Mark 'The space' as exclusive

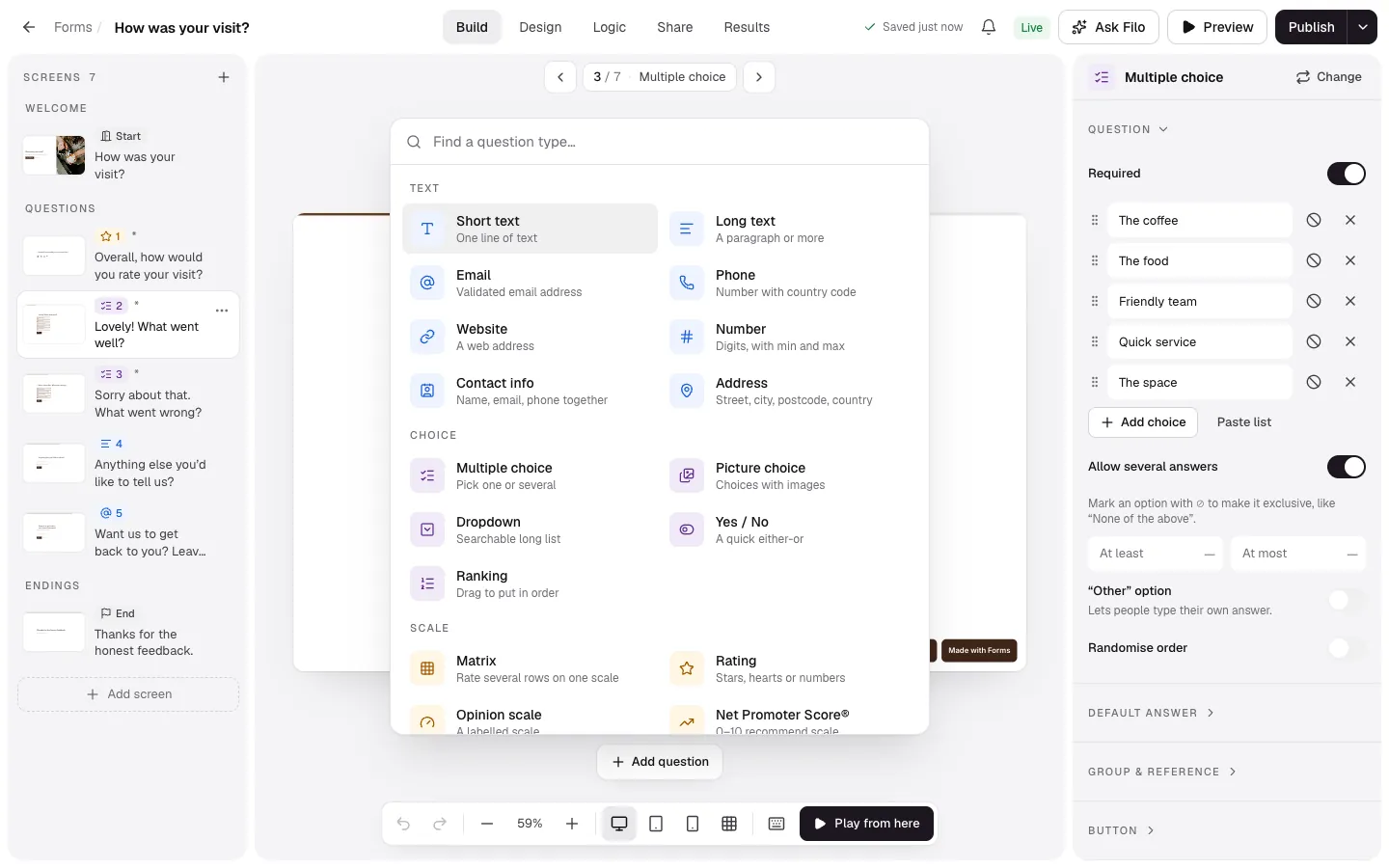pyautogui.click(x=1314, y=382)
